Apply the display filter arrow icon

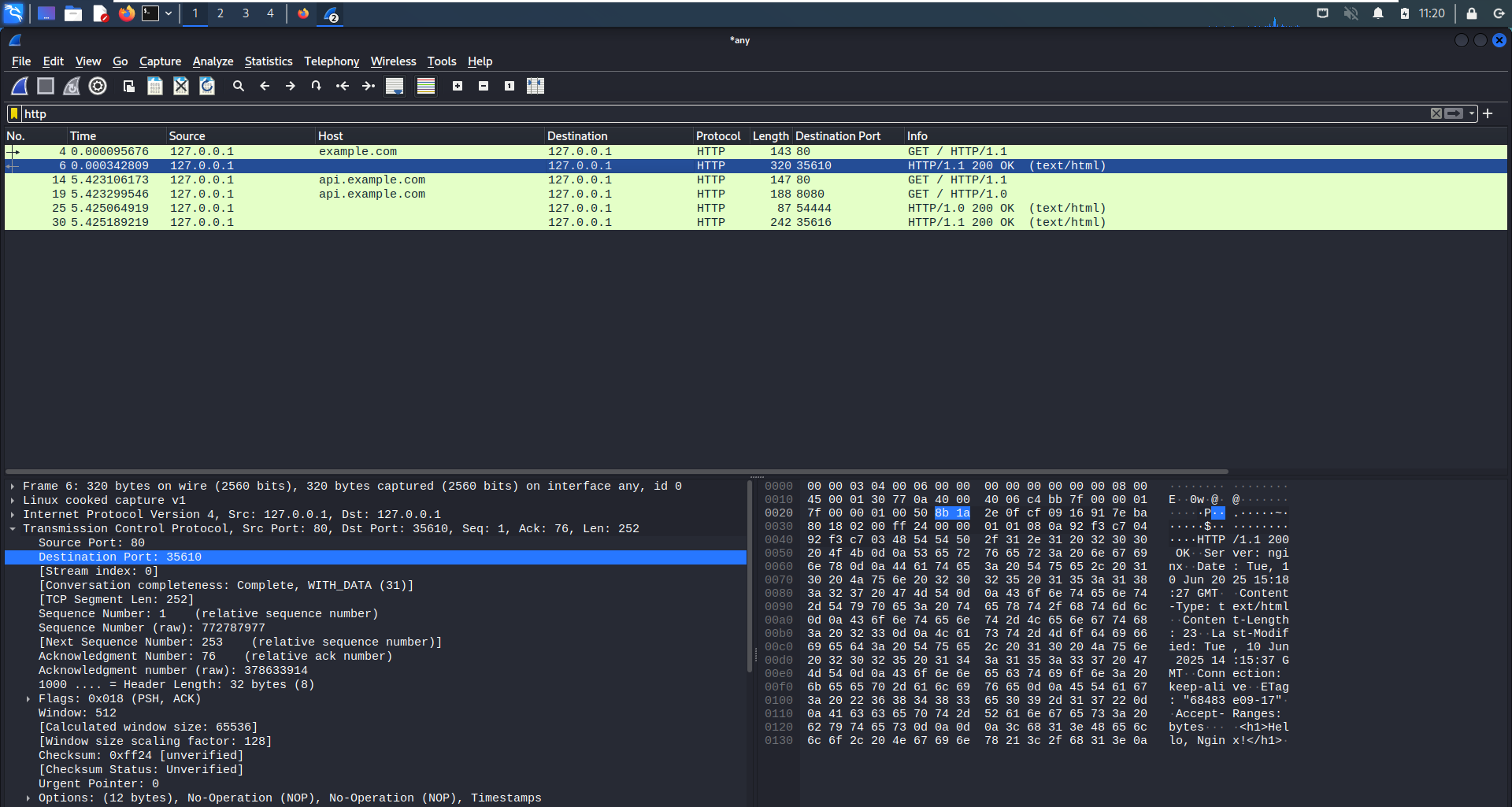1454,113
